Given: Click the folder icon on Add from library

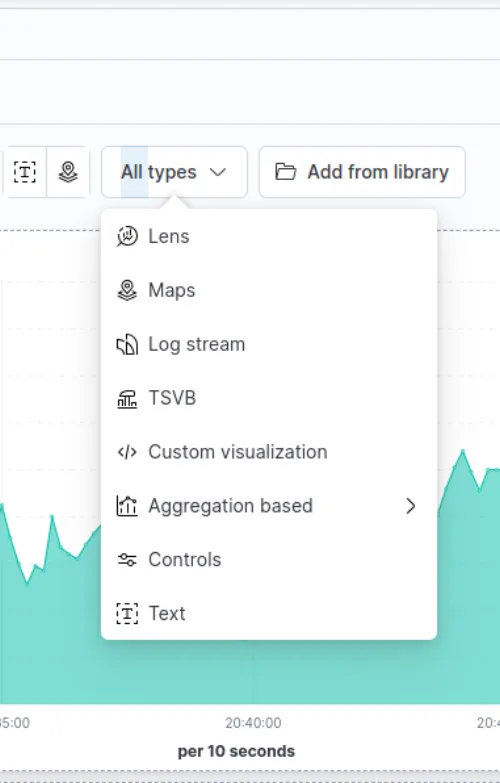Looking at the screenshot, I should (286, 172).
